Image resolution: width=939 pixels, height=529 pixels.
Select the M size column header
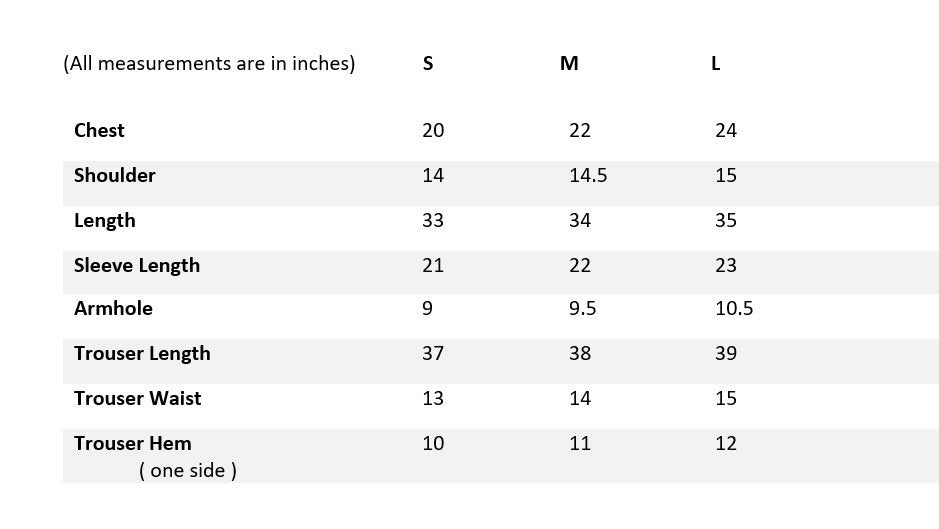[569, 64]
